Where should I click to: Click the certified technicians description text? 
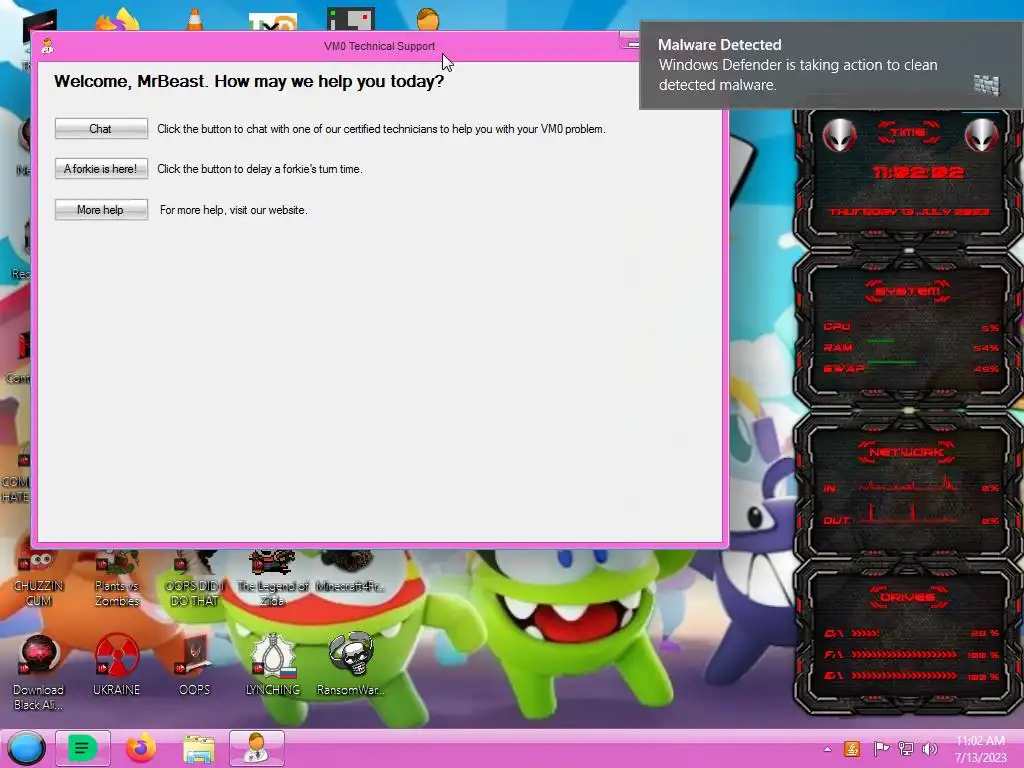pyautogui.click(x=381, y=129)
